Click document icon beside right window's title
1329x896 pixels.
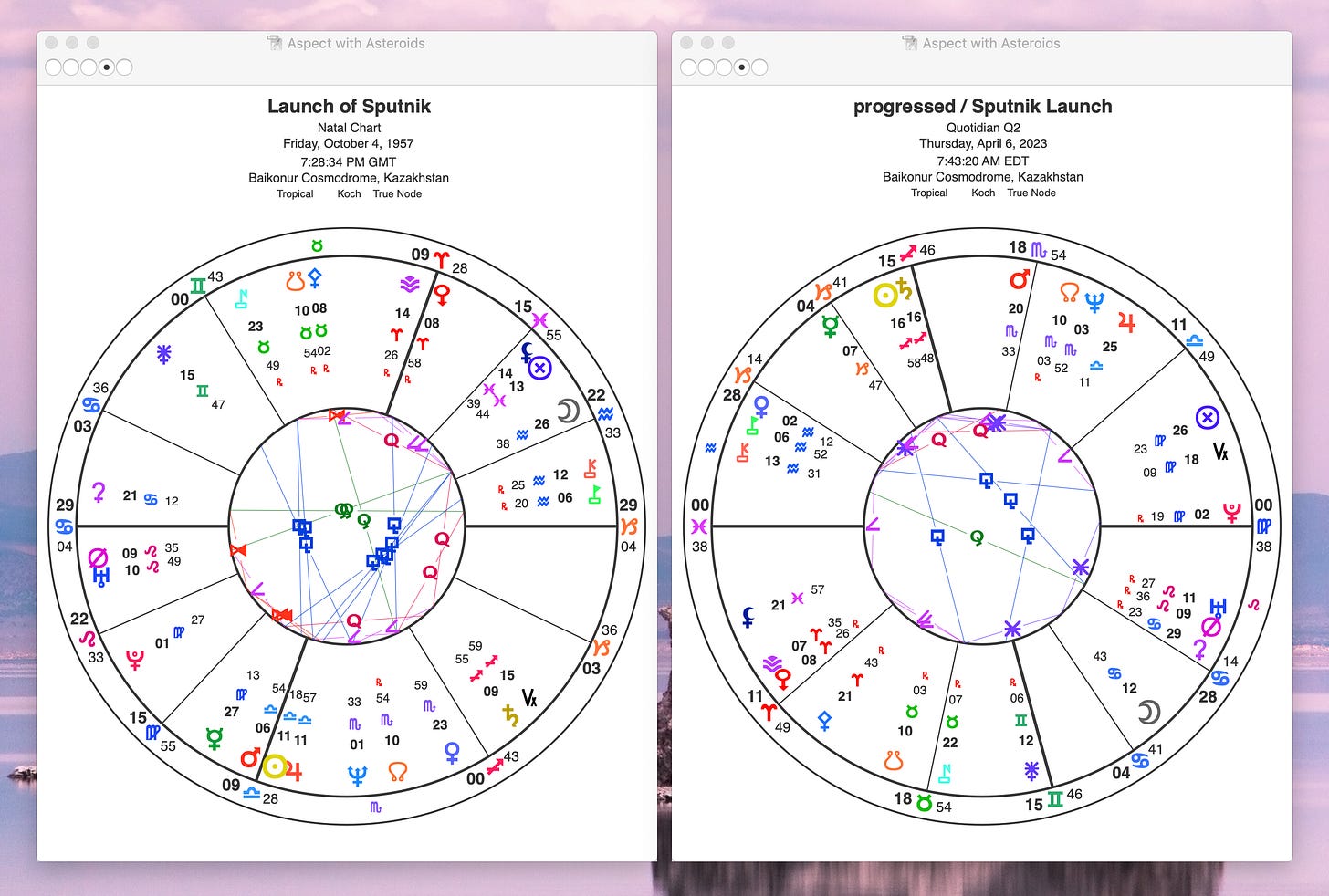coord(909,43)
